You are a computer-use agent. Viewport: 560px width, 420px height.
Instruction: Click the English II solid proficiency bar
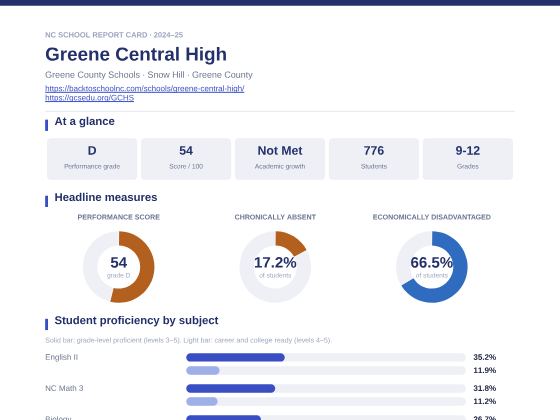[235, 357]
